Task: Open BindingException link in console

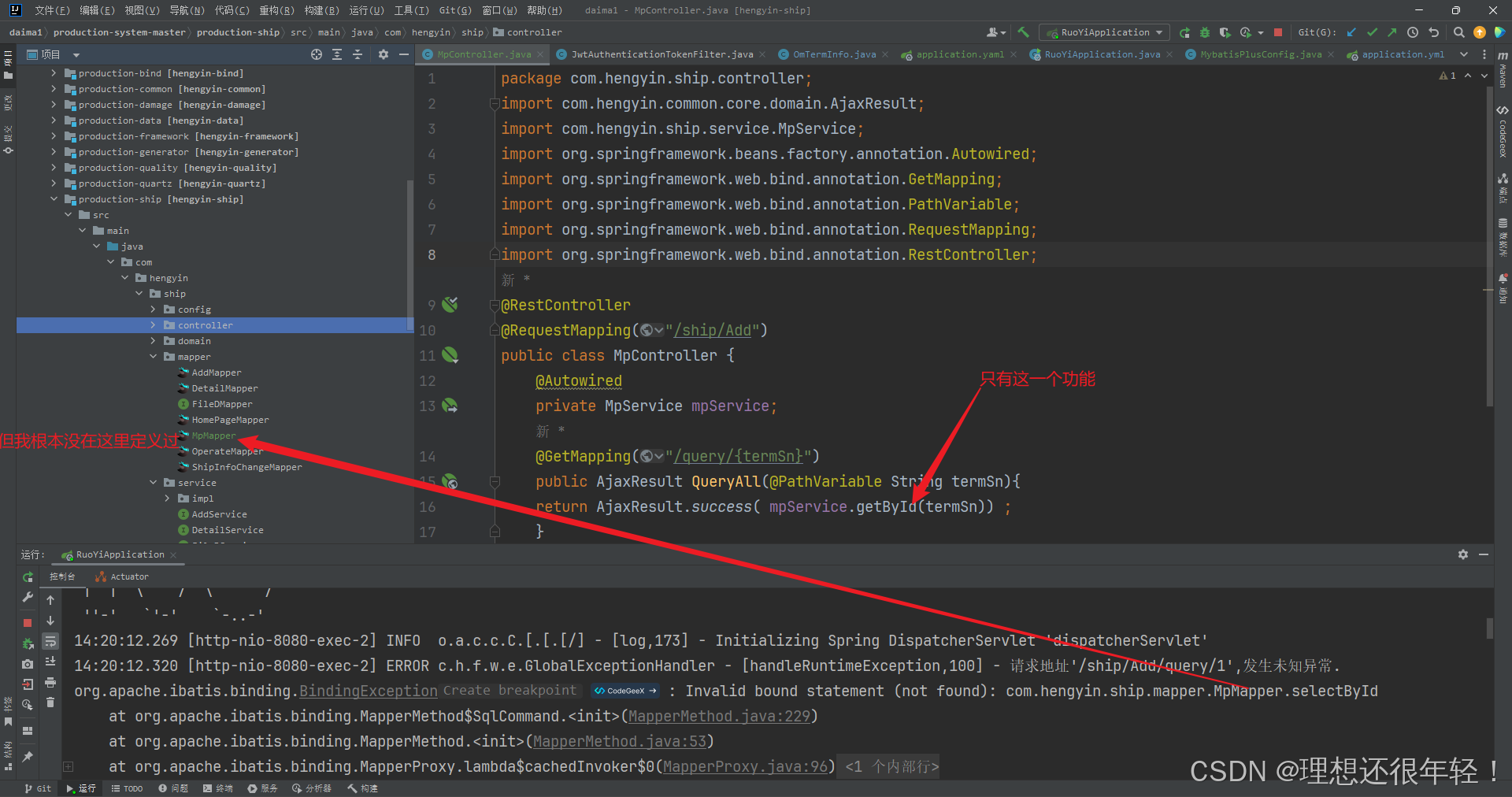Action: pos(369,691)
